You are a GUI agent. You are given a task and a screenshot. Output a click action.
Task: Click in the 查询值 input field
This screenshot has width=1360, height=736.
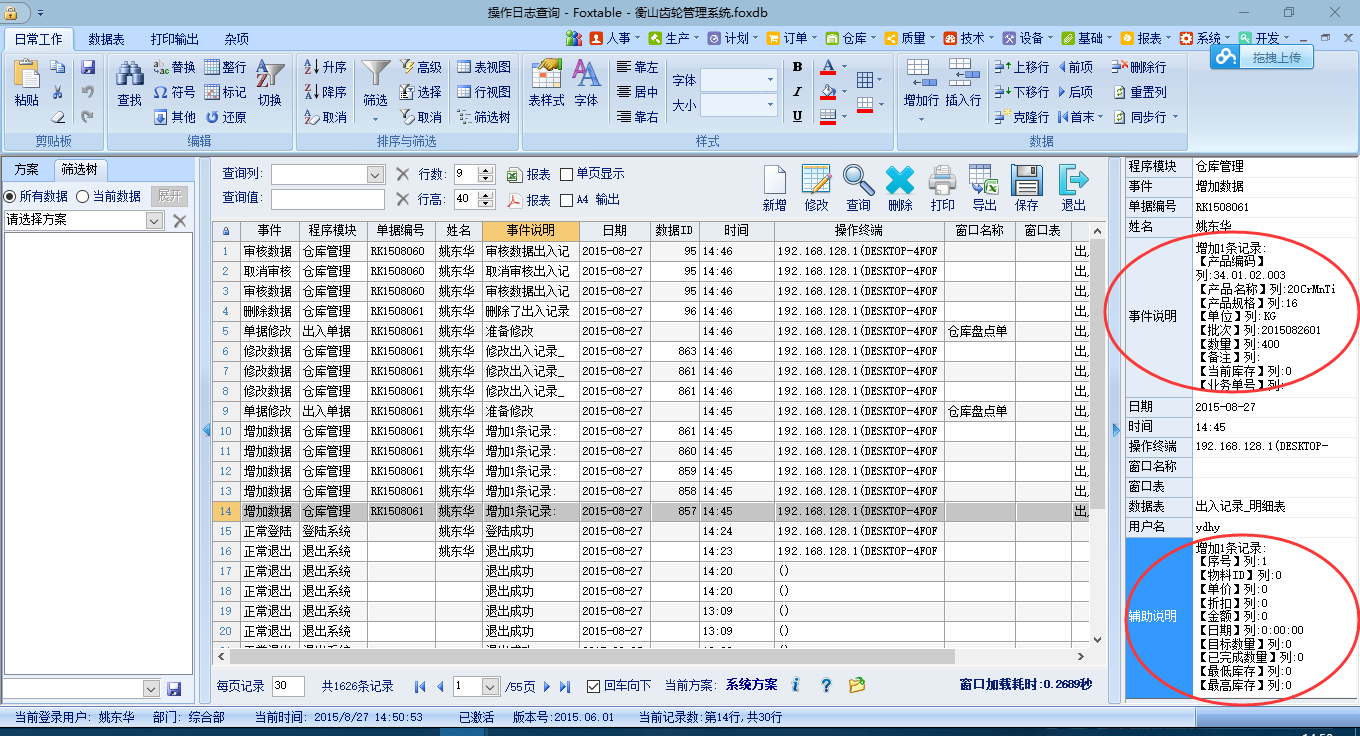327,199
